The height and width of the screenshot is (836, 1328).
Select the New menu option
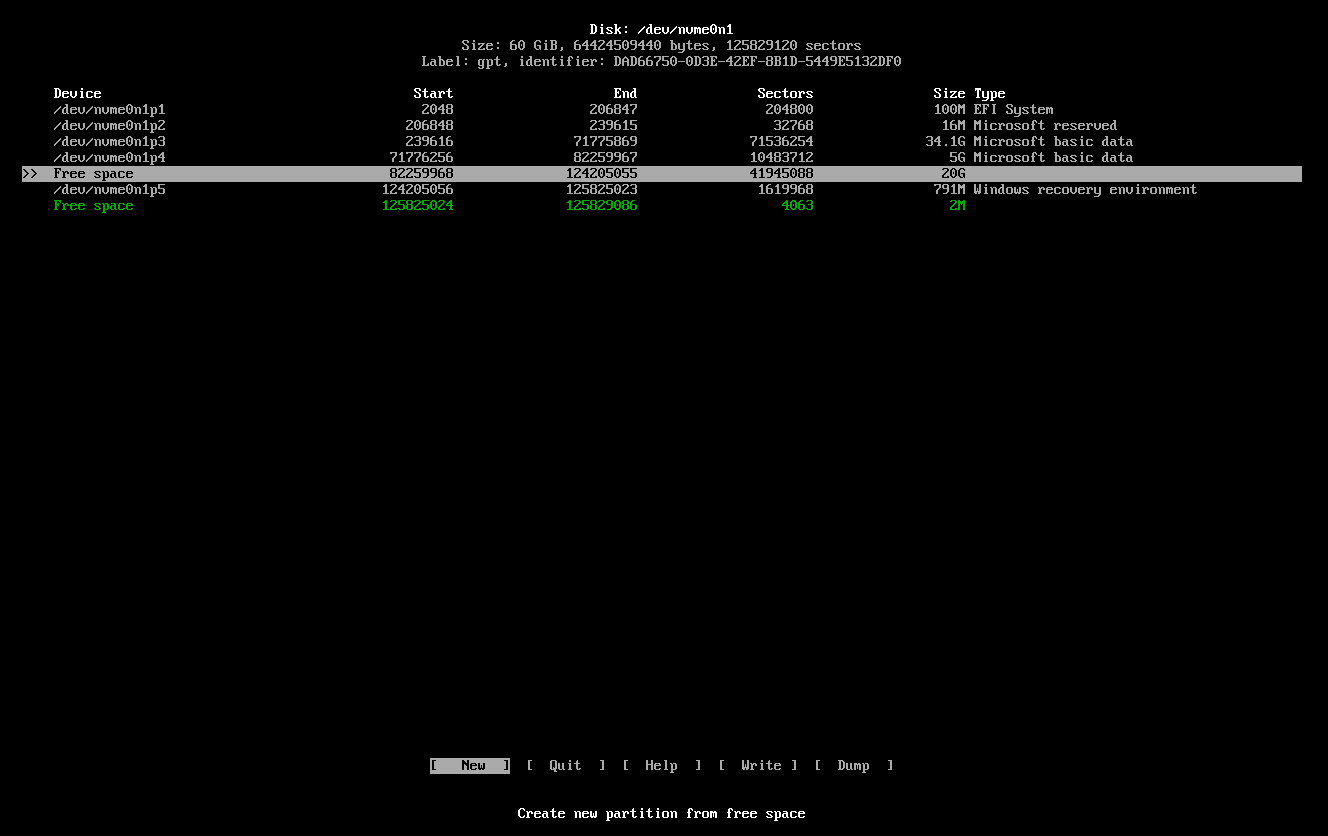(x=470, y=766)
